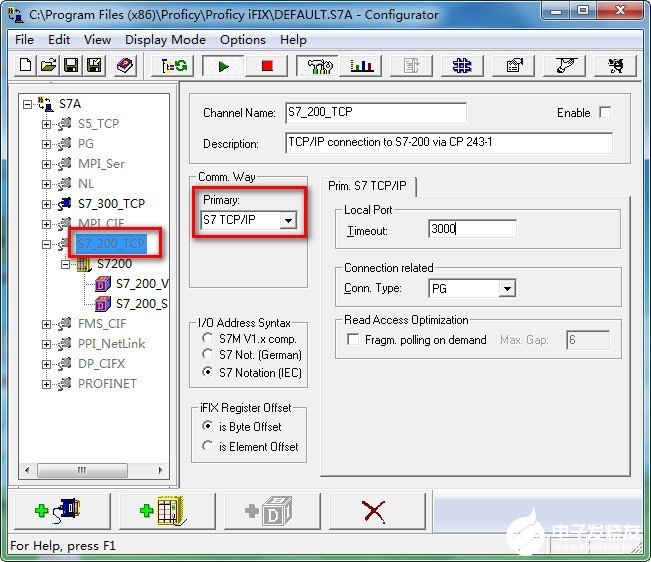Select S7 Not. (German) radio button
Image resolution: width=651 pixels, height=562 pixels.
[208, 355]
